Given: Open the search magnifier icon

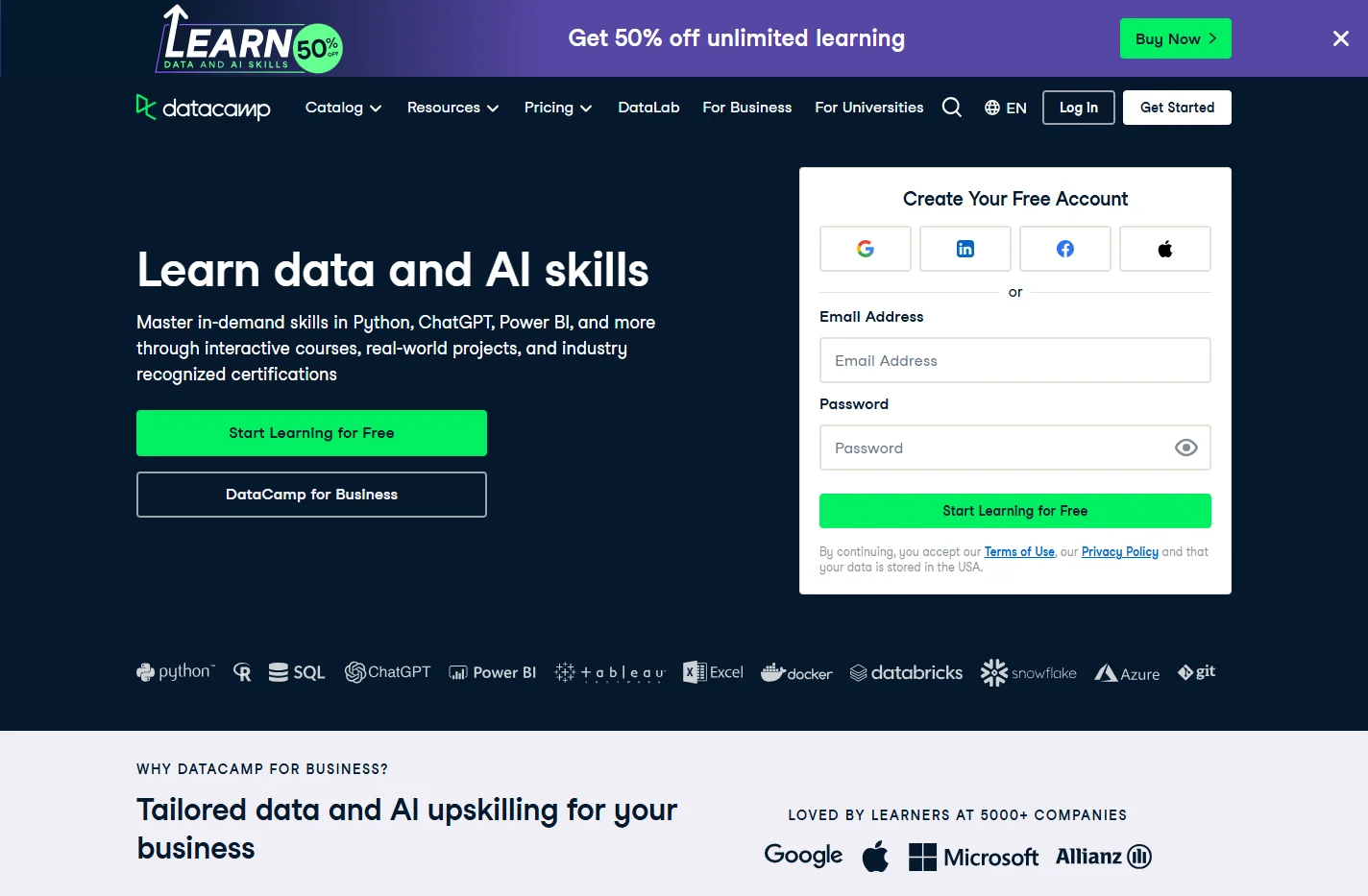Looking at the screenshot, I should tap(952, 108).
